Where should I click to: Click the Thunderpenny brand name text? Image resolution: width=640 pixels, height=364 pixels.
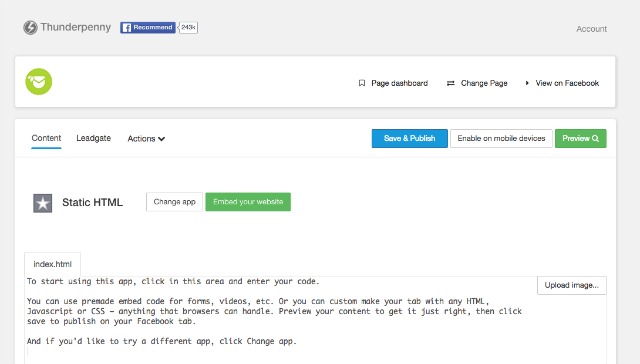(x=76, y=27)
